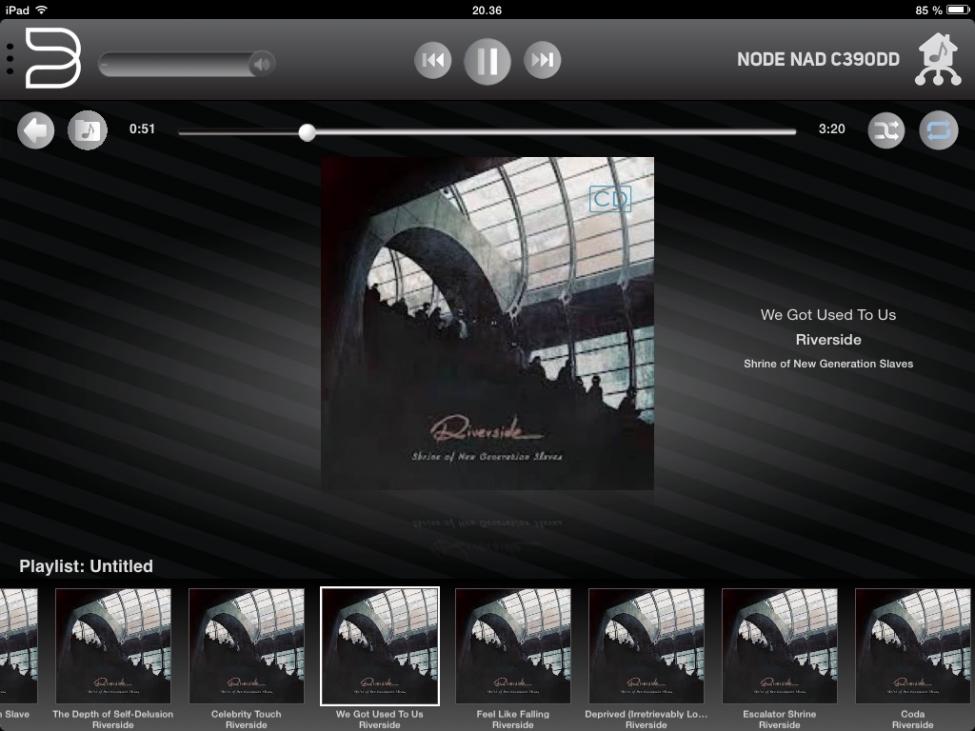Open the players home icon

[x=938, y=60]
